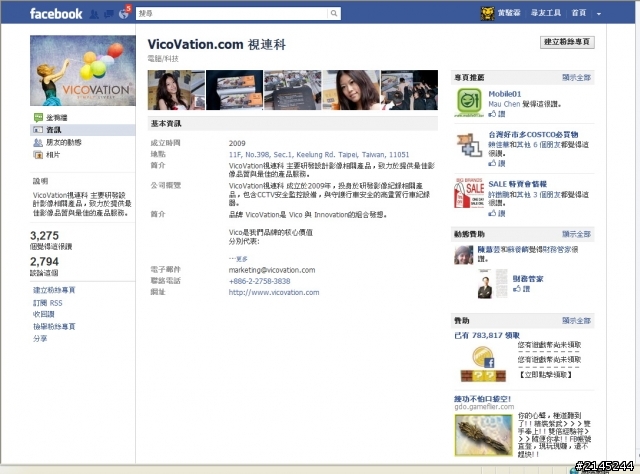Screen dimensions: 640x474
Task: Open notifications globe with 5 badge
Action: coord(124,14)
